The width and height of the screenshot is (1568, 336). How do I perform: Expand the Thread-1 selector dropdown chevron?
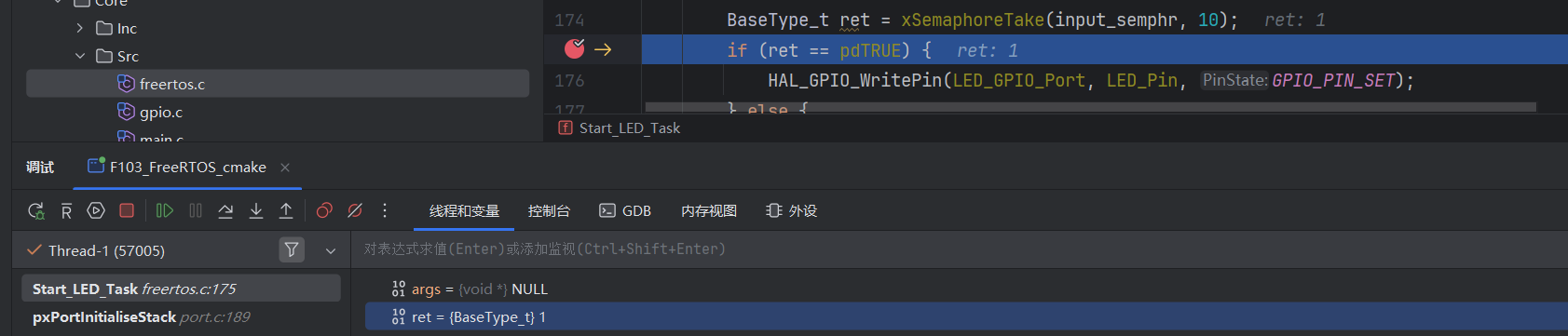(331, 251)
